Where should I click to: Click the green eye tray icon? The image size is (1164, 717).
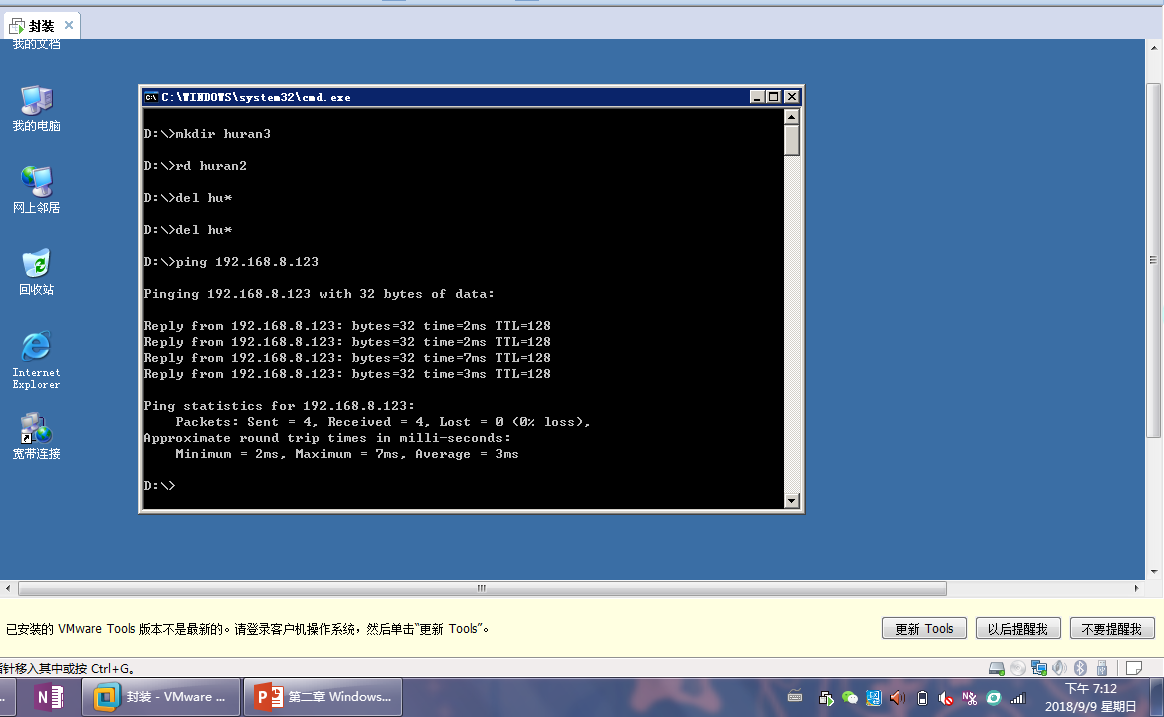993,698
